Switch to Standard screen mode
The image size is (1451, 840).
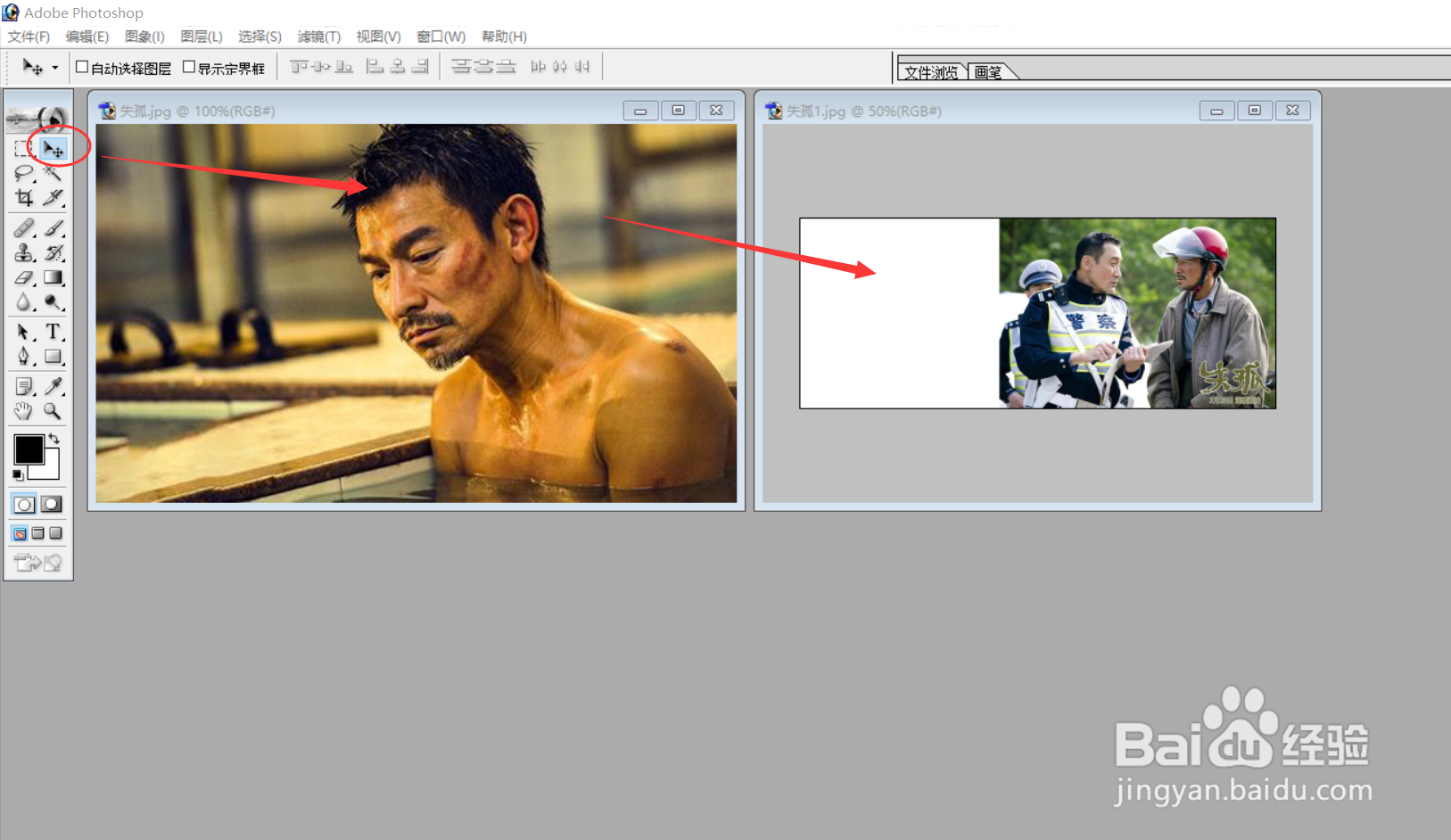click(20, 533)
